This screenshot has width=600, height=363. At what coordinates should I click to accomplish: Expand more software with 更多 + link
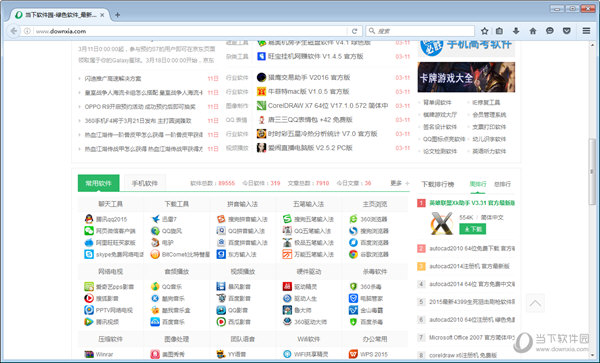point(400,183)
